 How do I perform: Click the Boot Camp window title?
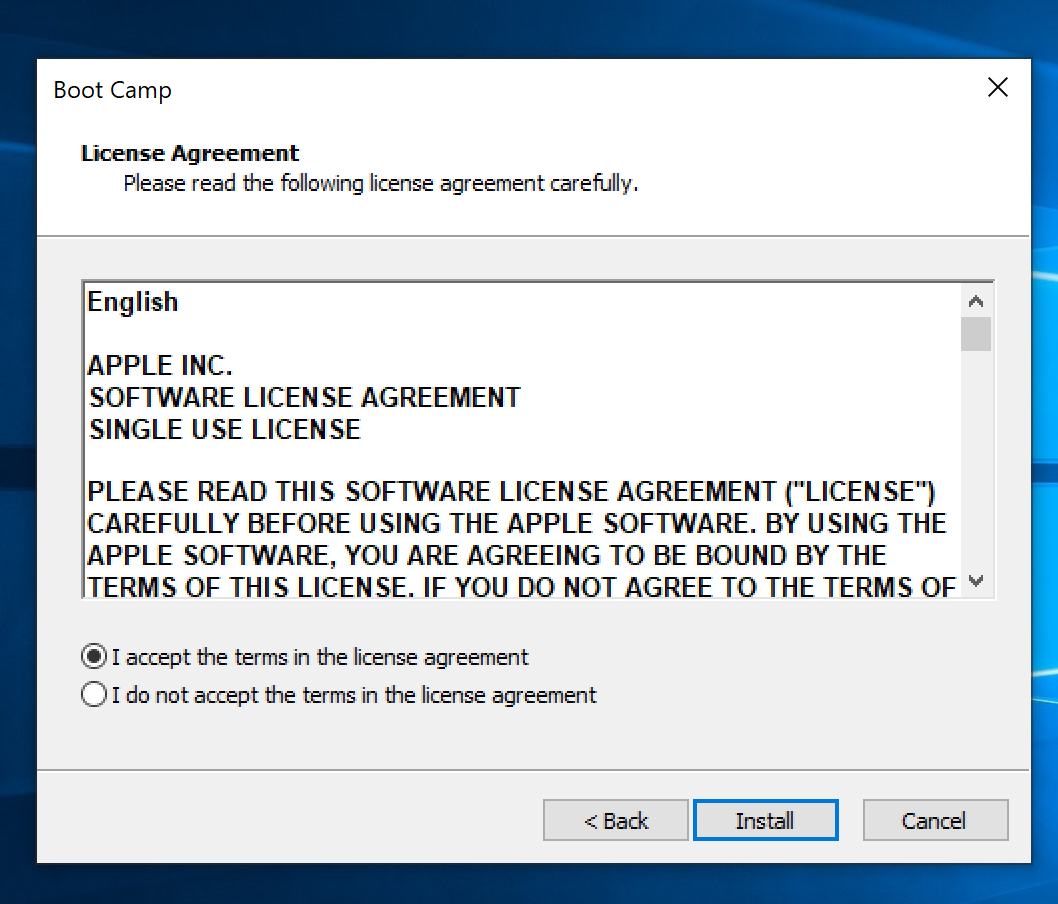tap(113, 90)
